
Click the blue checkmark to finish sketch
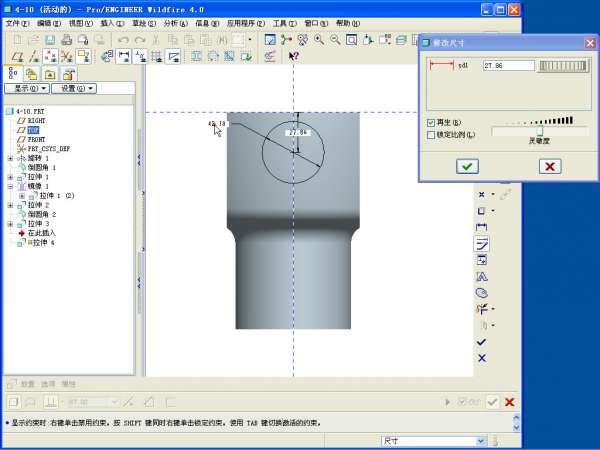point(481,342)
